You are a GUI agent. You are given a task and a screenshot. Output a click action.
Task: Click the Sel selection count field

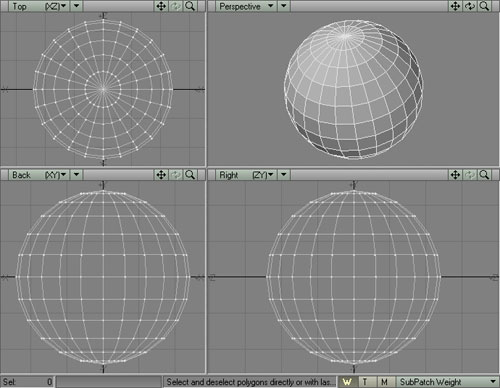tap(27, 382)
